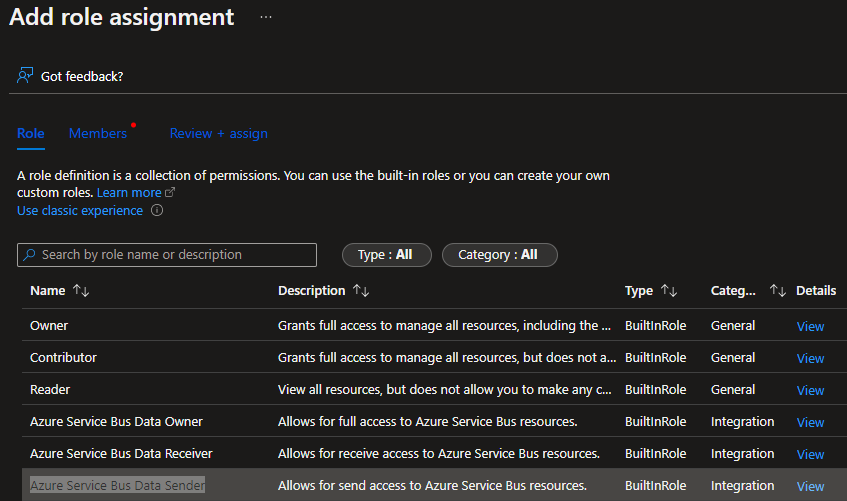Click Owner description 'Grants full access... including the'
Viewport: 847px width, 501px height.
444,325
